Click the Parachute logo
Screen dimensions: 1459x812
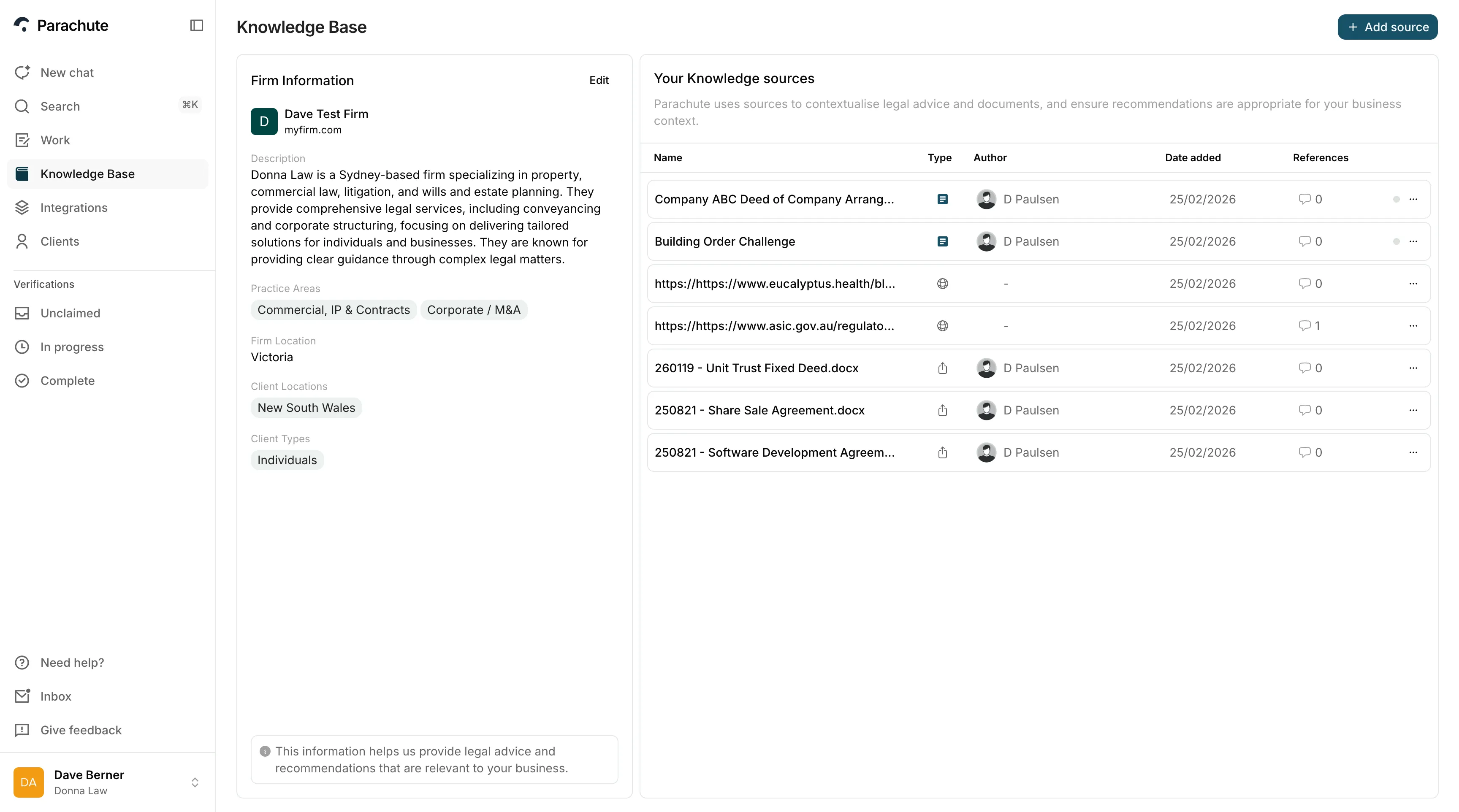(61, 25)
